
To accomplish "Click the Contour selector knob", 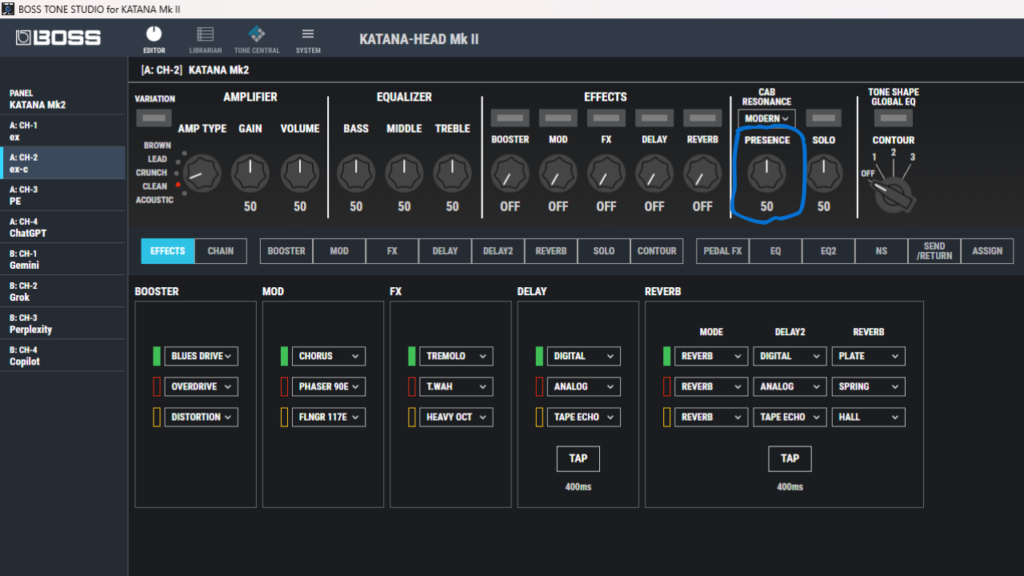I will coord(893,195).
